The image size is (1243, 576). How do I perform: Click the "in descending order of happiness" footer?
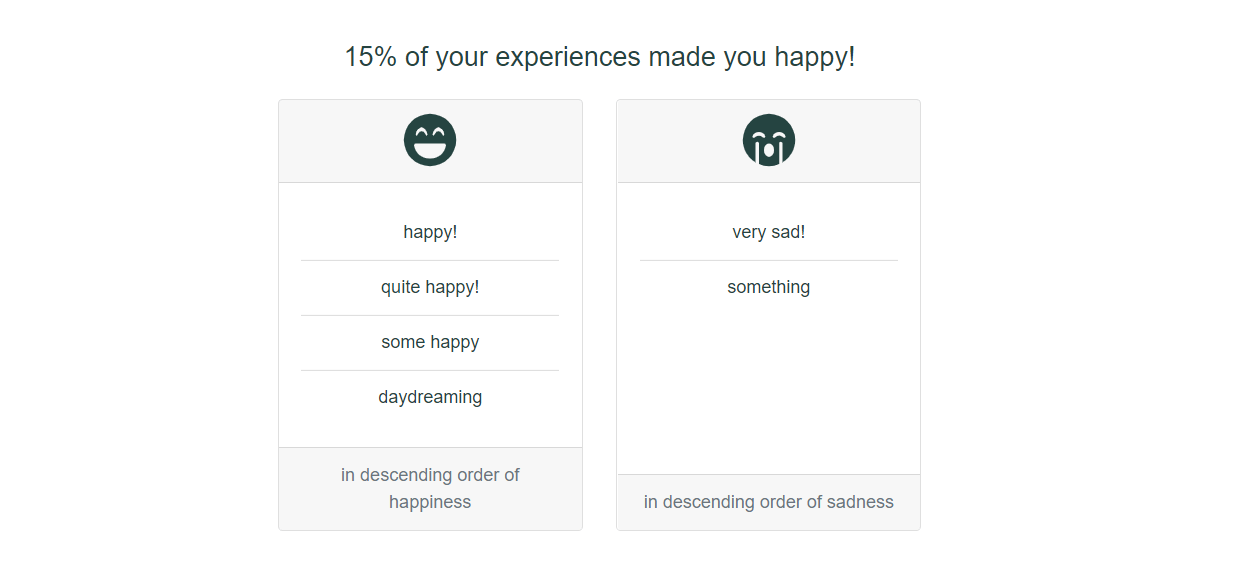coord(429,488)
